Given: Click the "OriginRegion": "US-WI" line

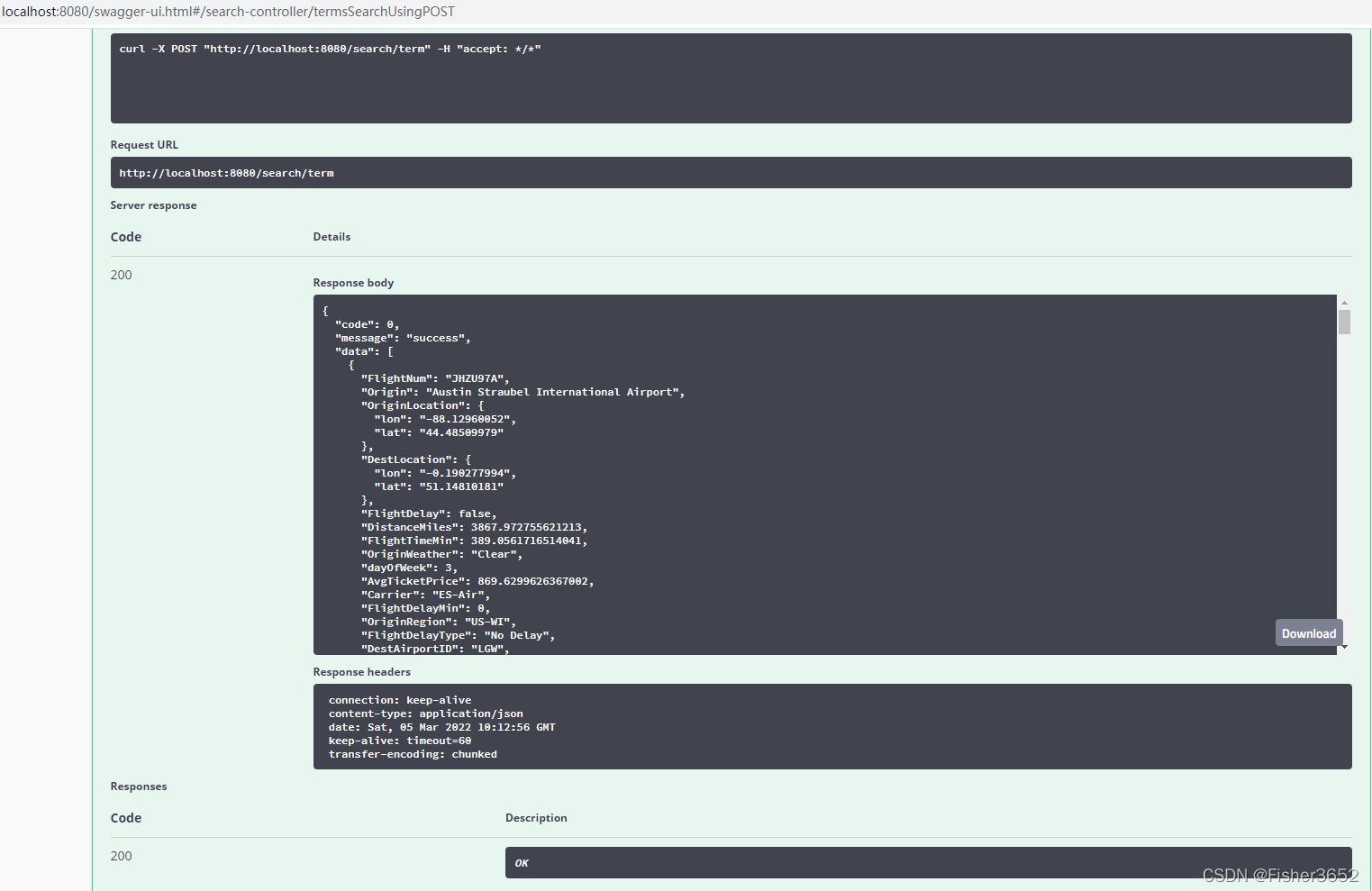Looking at the screenshot, I should 439,622.
